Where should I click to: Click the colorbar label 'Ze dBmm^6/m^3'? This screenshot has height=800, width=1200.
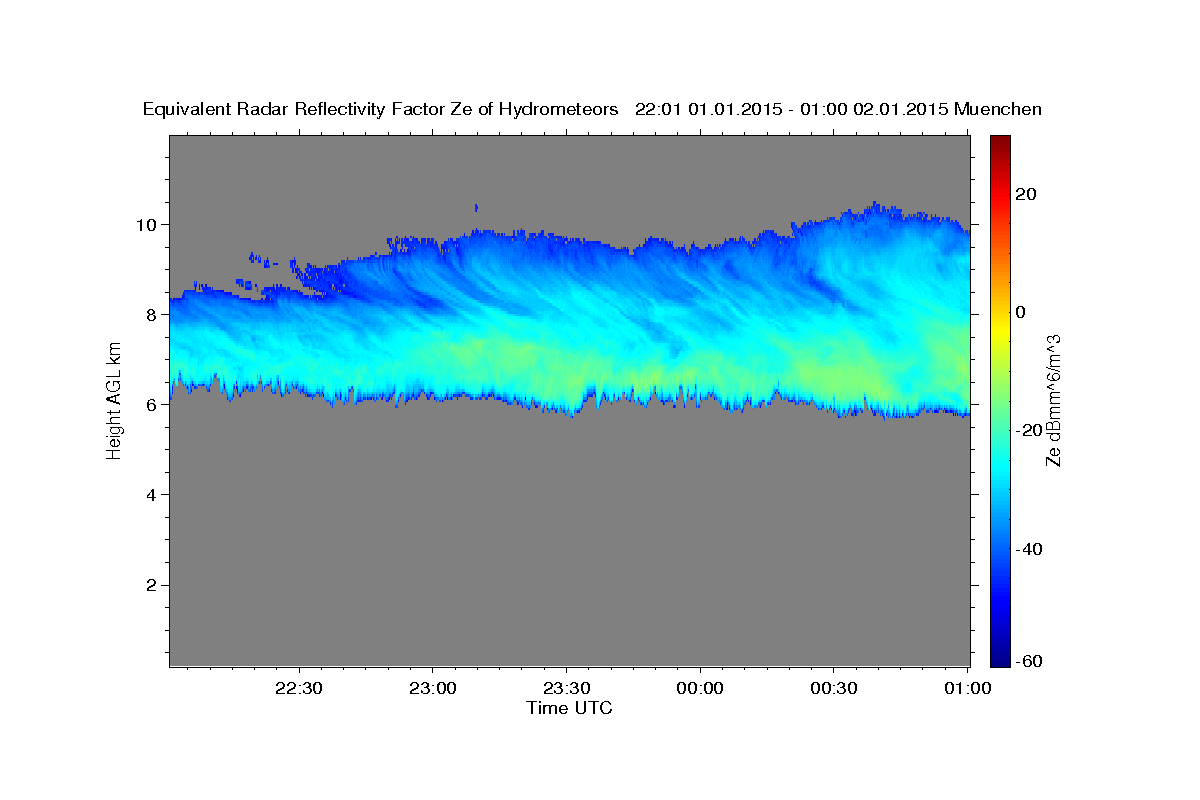(x=1052, y=400)
